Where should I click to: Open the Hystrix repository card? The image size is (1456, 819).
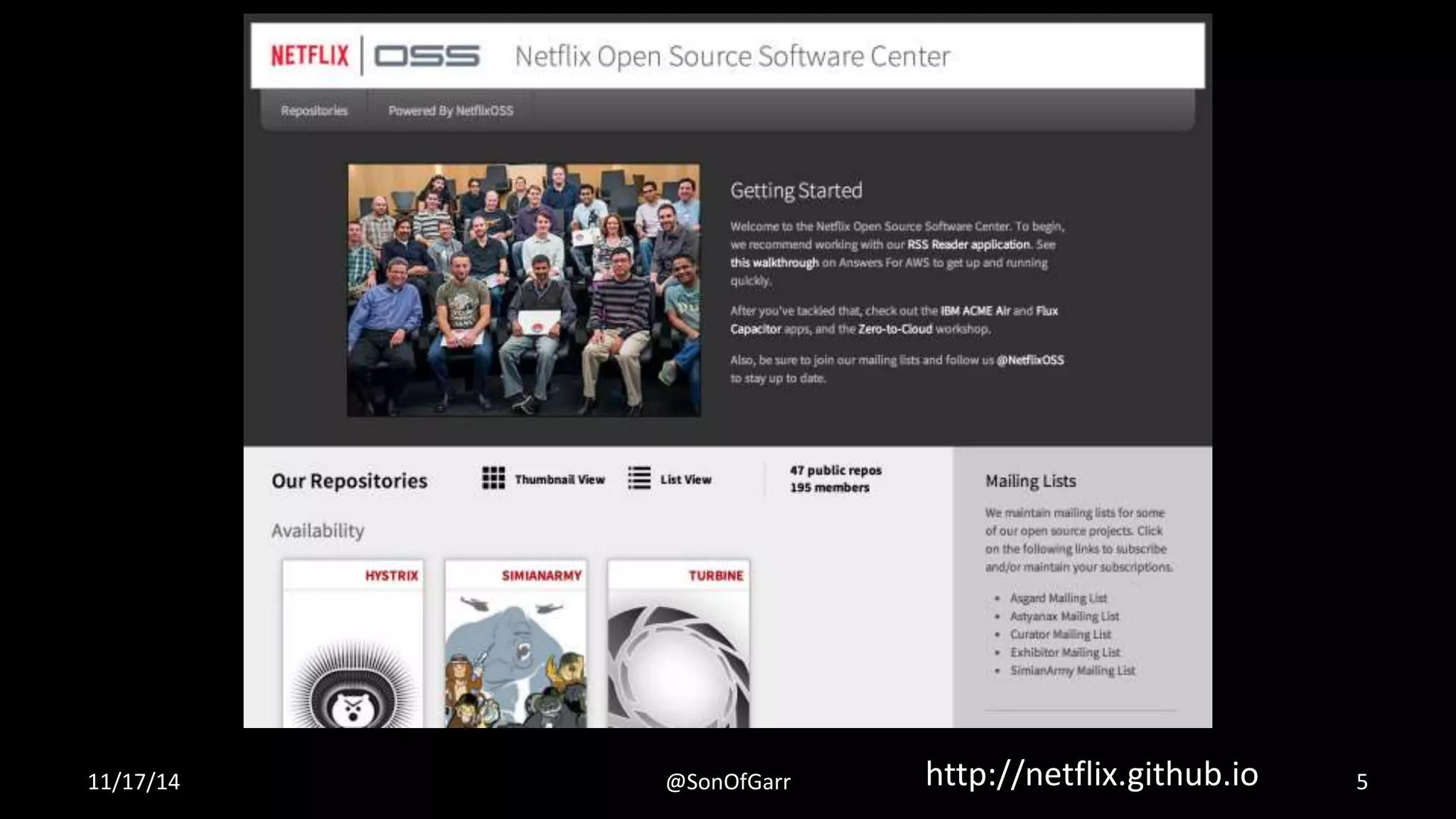pos(353,643)
